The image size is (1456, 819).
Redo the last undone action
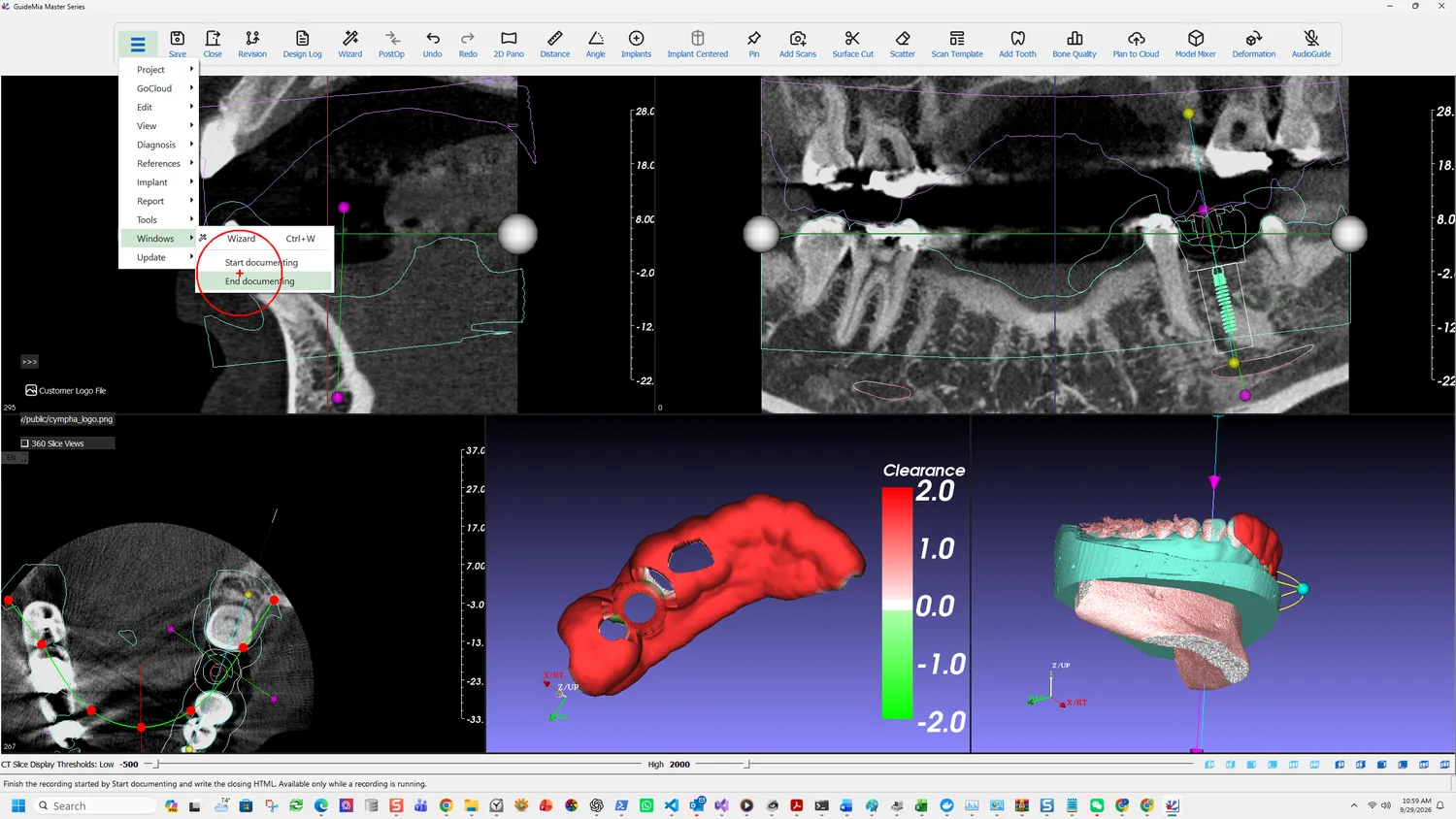468,44
